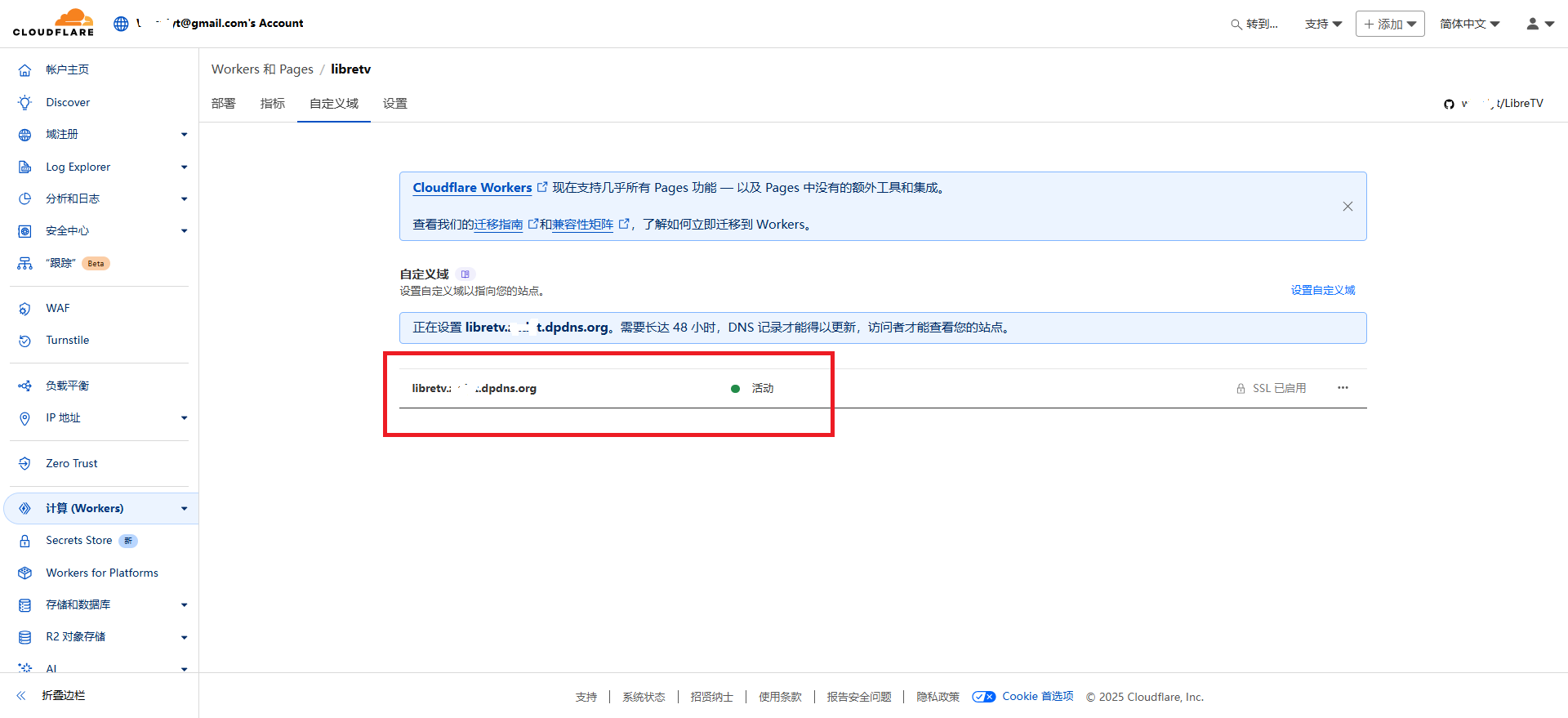Click the Cloudflare logo
The width and height of the screenshot is (1568, 718).
tap(53, 23)
